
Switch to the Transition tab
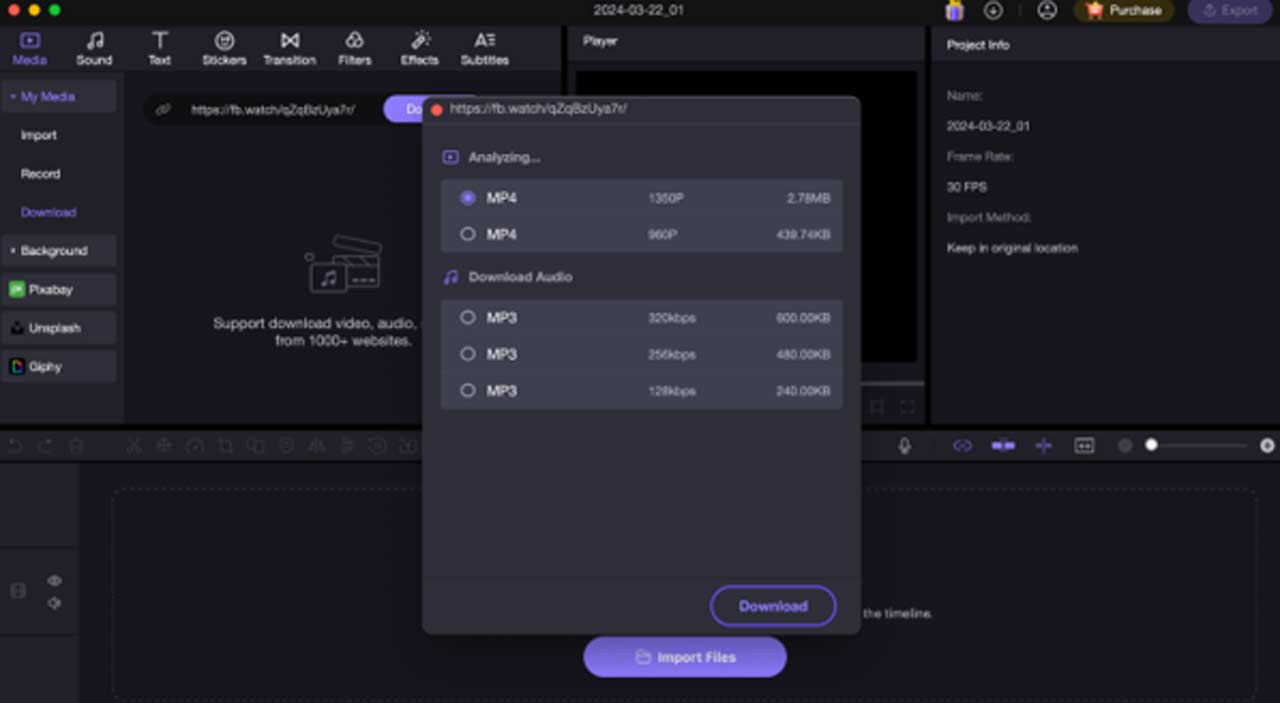(x=289, y=48)
